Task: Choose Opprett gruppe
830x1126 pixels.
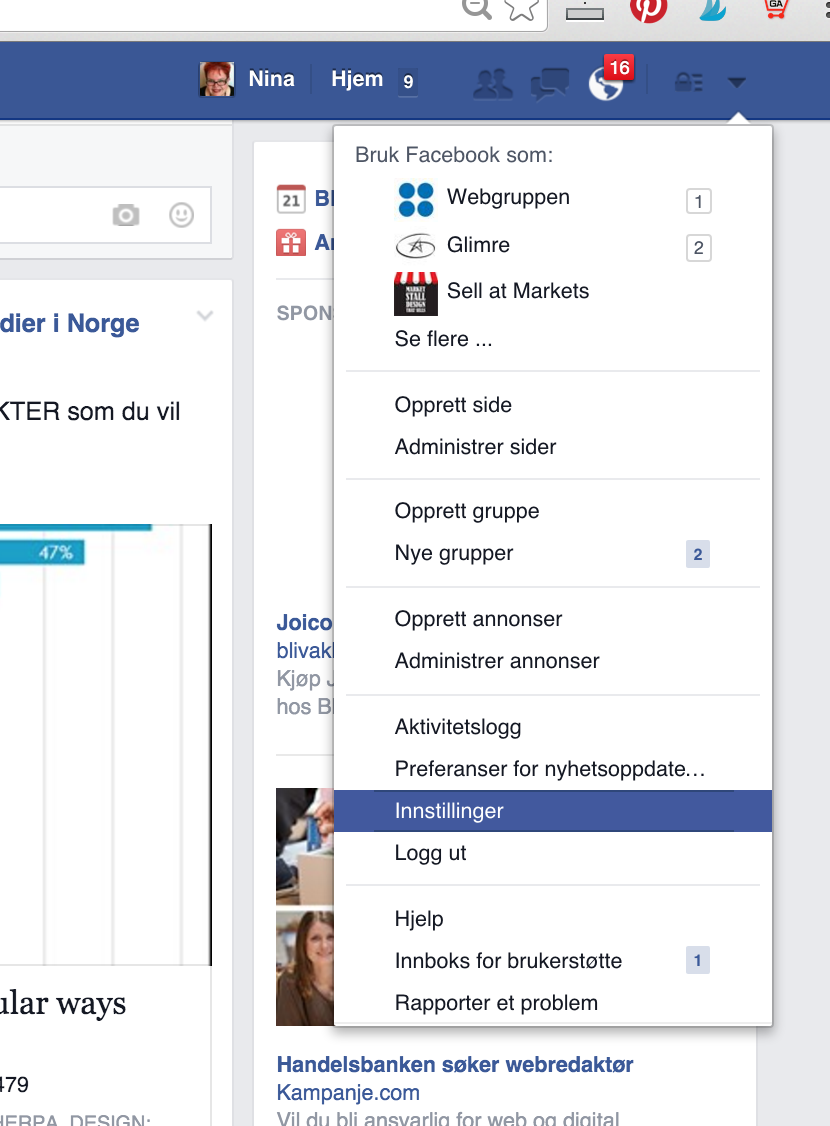Action: (467, 511)
